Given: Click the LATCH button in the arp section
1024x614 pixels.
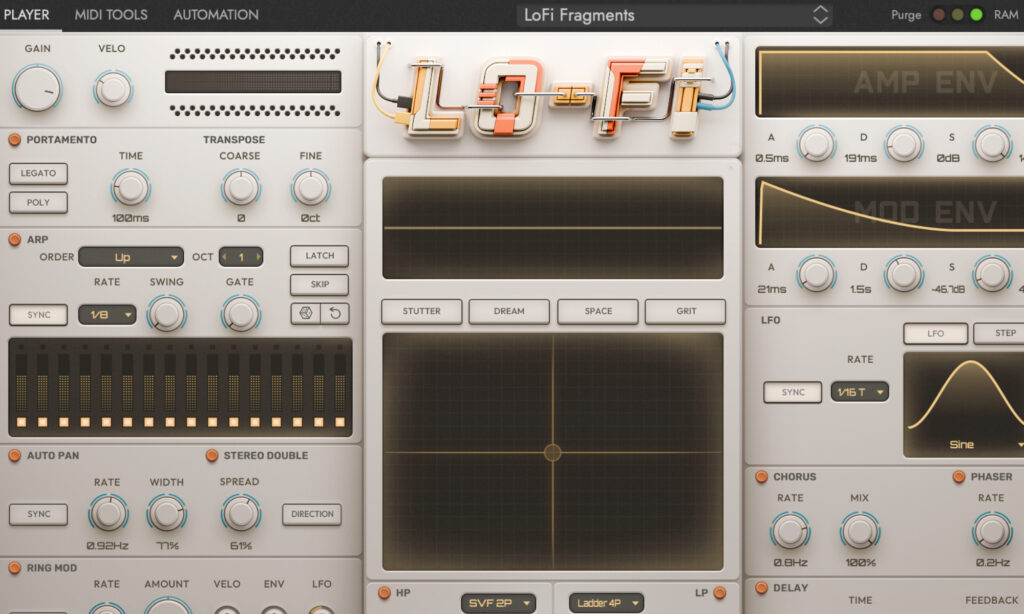Looking at the screenshot, I should click(x=319, y=256).
